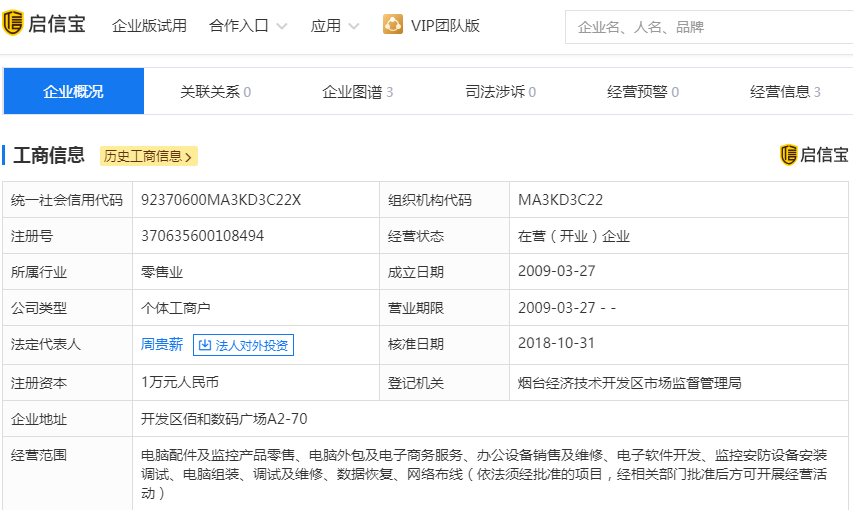Open the VIP团队版 link
The width and height of the screenshot is (853, 510).
point(445,26)
